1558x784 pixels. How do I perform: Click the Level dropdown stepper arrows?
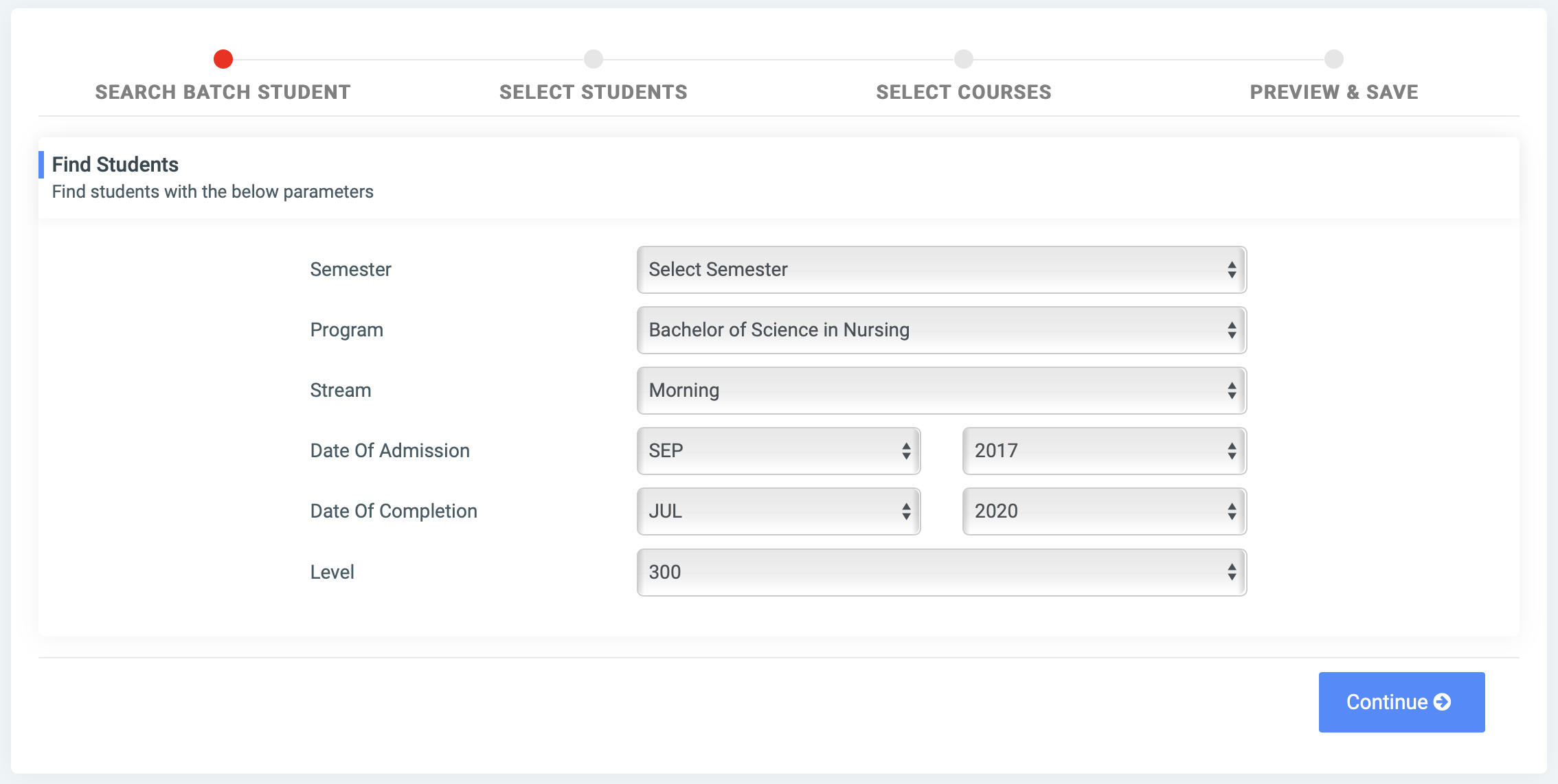pyautogui.click(x=1233, y=572)
